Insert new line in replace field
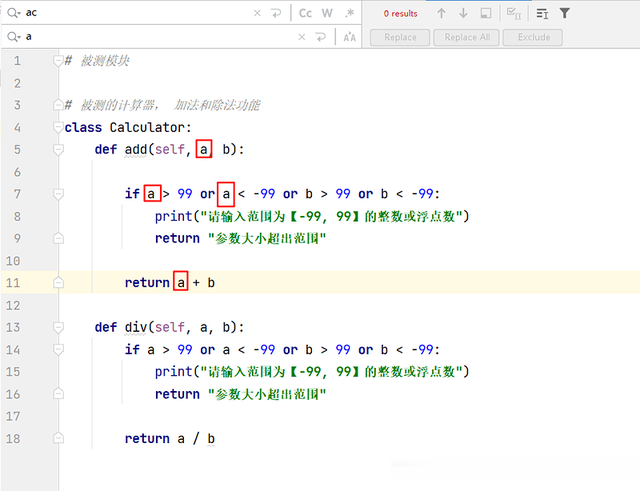The width and height of the screenshot is (640, 491). point(321,37)
